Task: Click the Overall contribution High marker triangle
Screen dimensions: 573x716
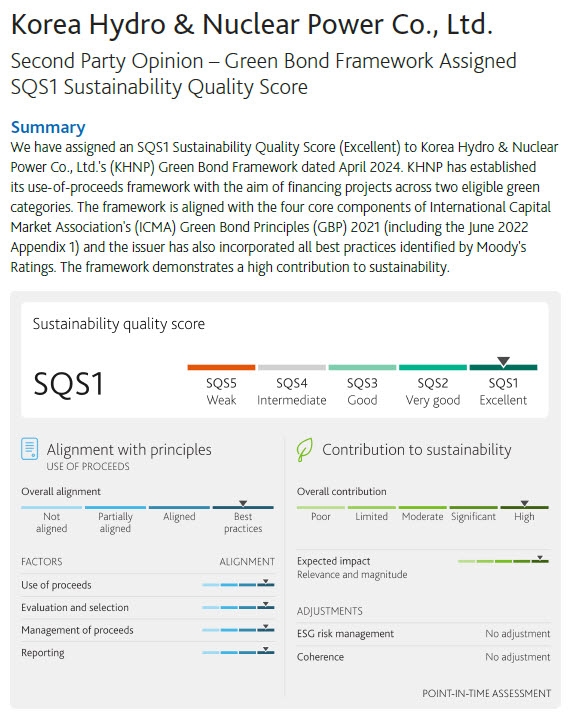Action: coord(525,503)
